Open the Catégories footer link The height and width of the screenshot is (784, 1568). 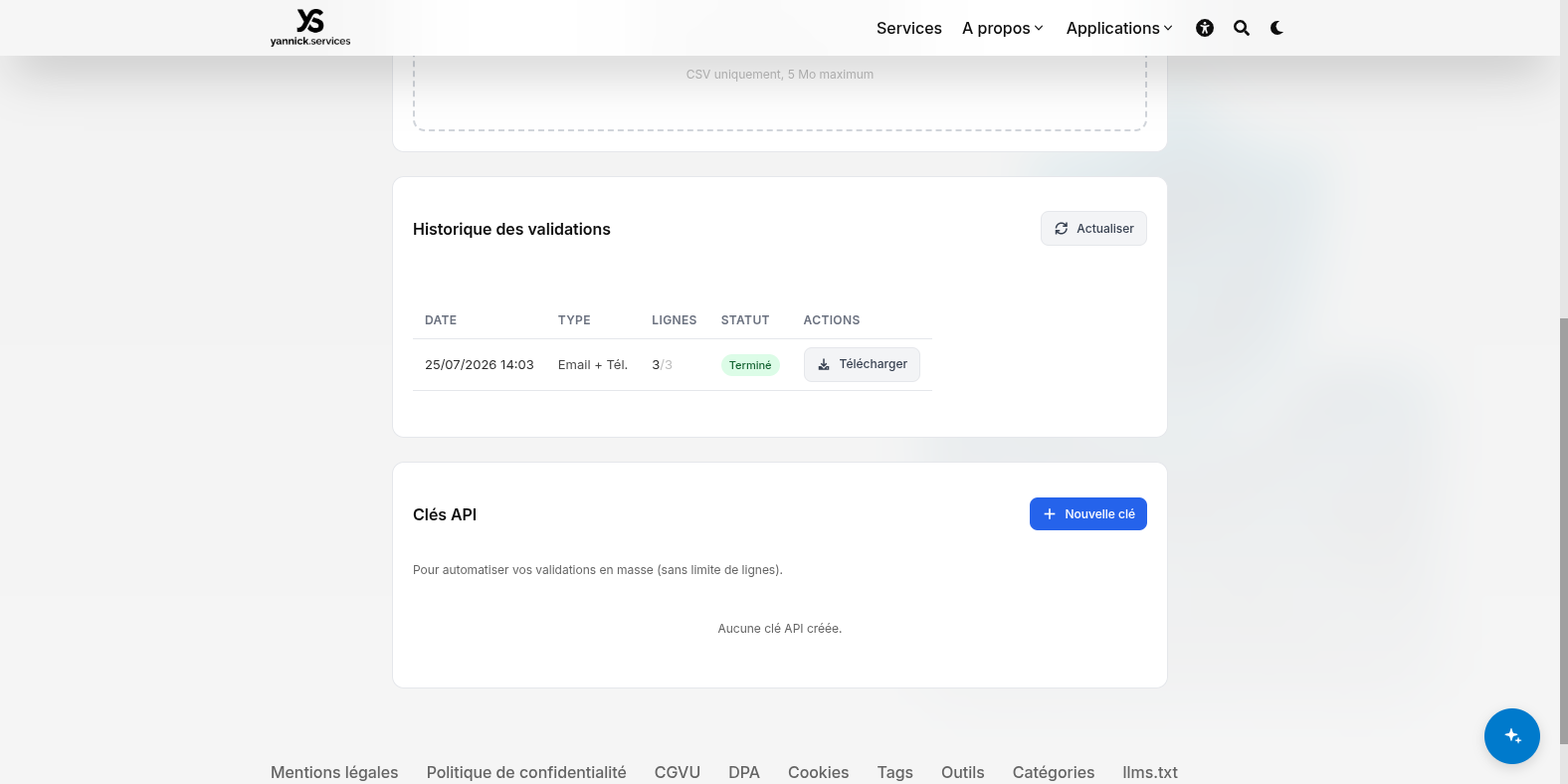[x=1054, y=772]
